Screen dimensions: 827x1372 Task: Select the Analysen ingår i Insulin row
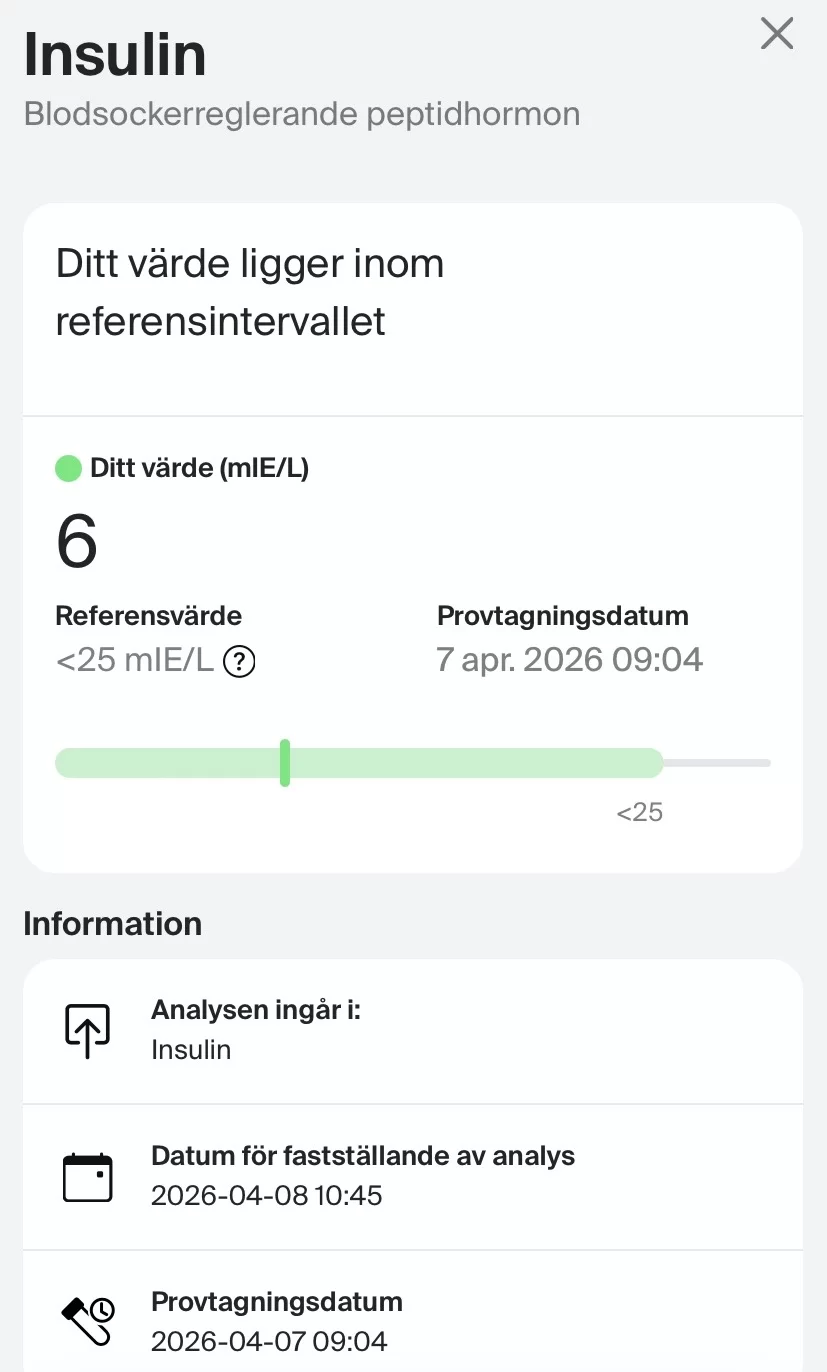pyautogui.click(x=412, y=1031)
